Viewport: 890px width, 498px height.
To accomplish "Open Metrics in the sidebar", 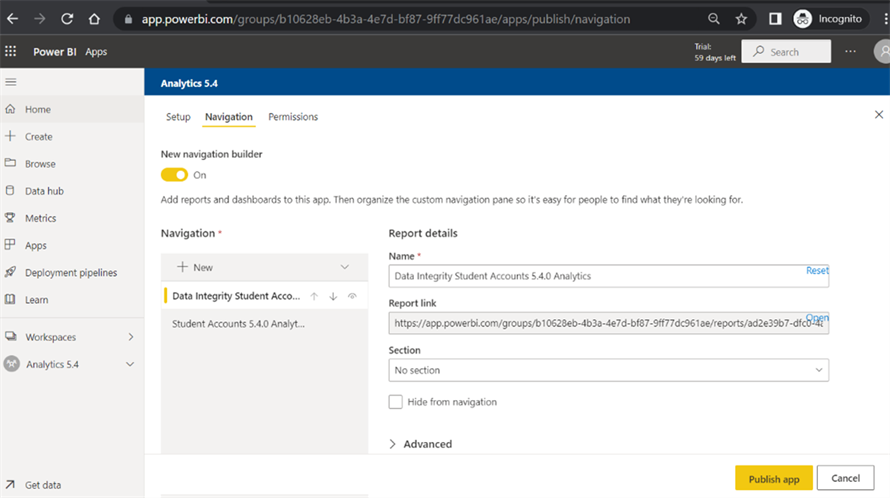I will click(72, 218).
